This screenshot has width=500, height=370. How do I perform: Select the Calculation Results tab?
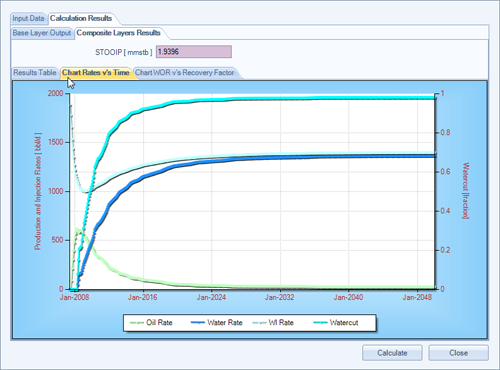(x=81, y=18)
